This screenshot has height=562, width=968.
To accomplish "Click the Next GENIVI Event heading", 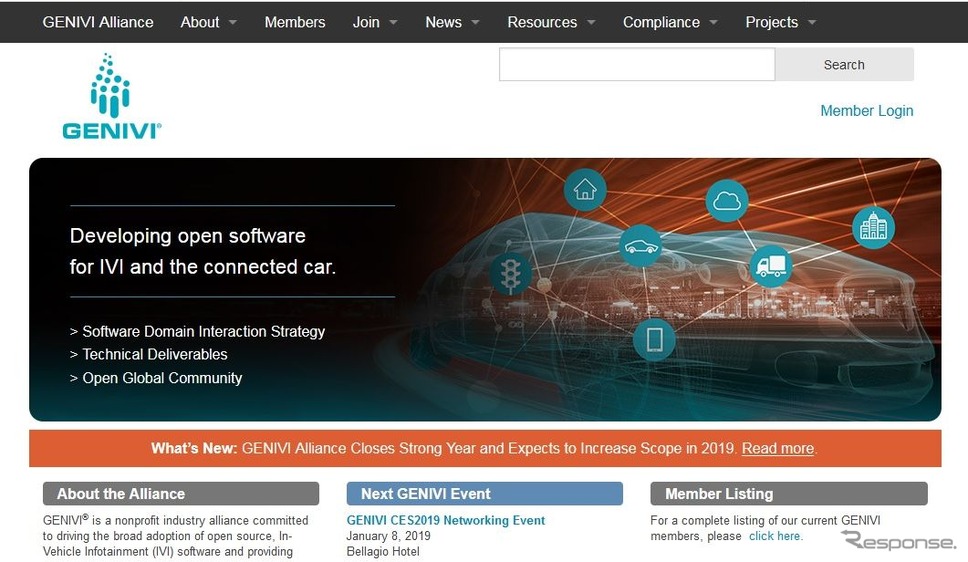I will (x=485, y=493).
